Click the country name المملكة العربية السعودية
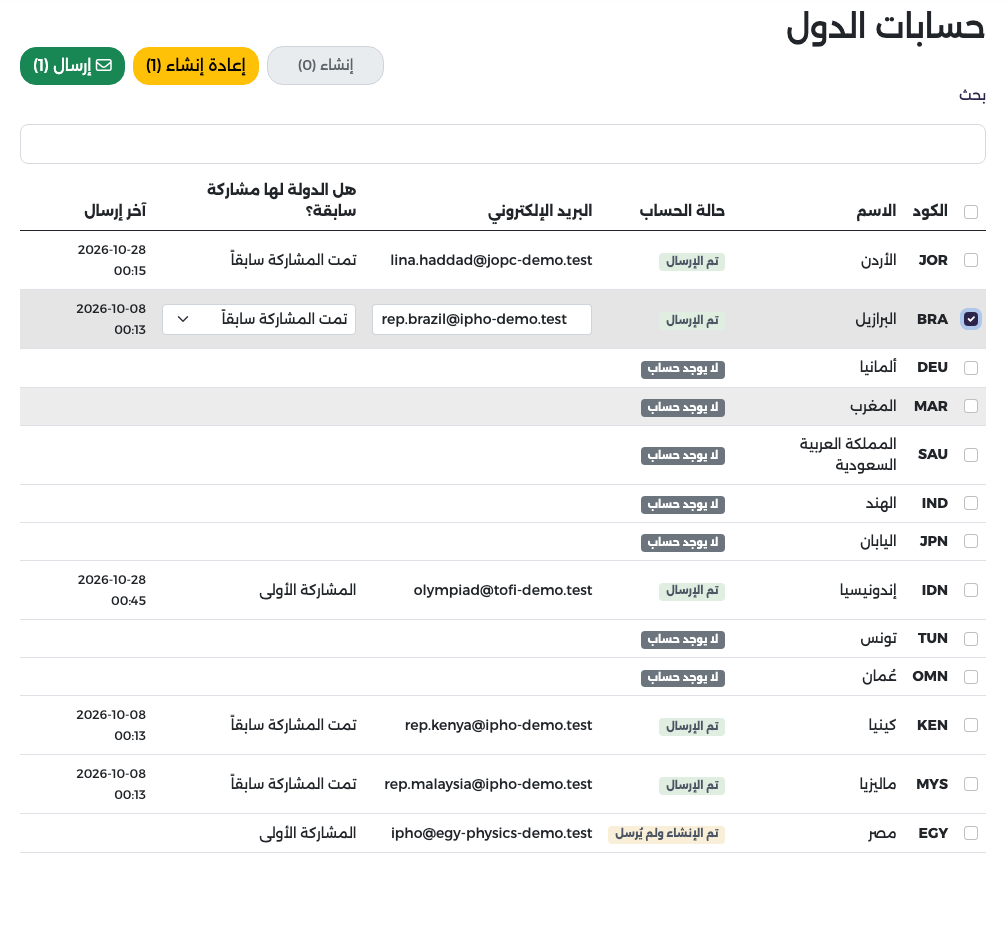1006x933 pixels. click(848, 454)
